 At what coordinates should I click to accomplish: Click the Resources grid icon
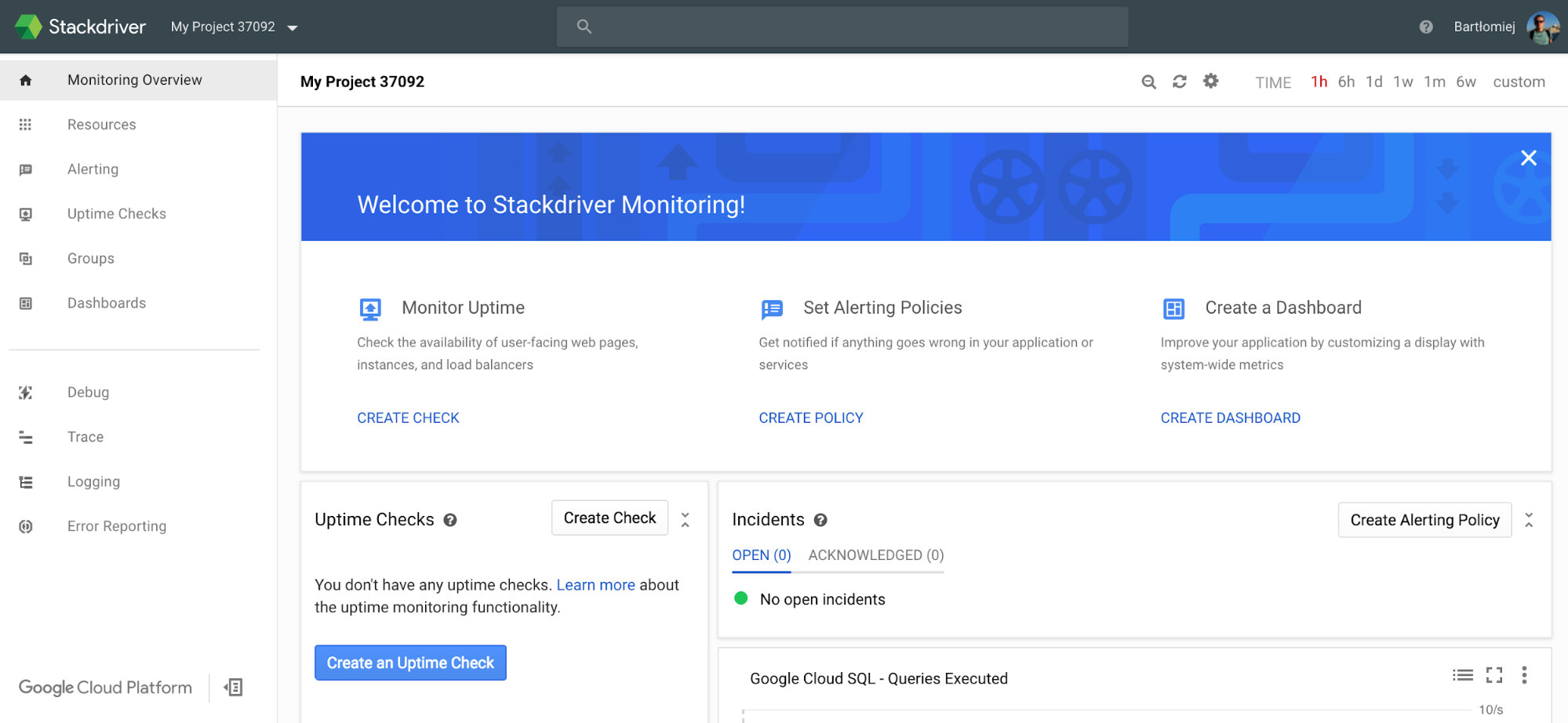tap(25, 125)
